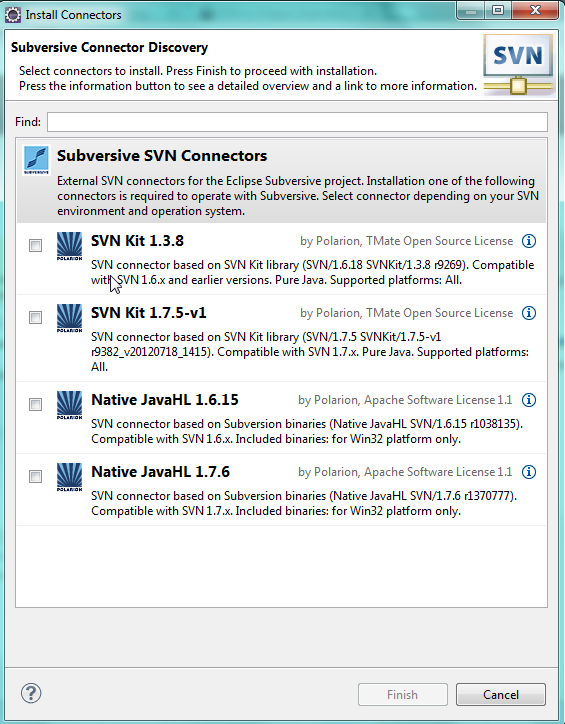Enable the SVN Kit 1.7.5-v1 checkbox
565x724 pixels.
tap(36, 318)
